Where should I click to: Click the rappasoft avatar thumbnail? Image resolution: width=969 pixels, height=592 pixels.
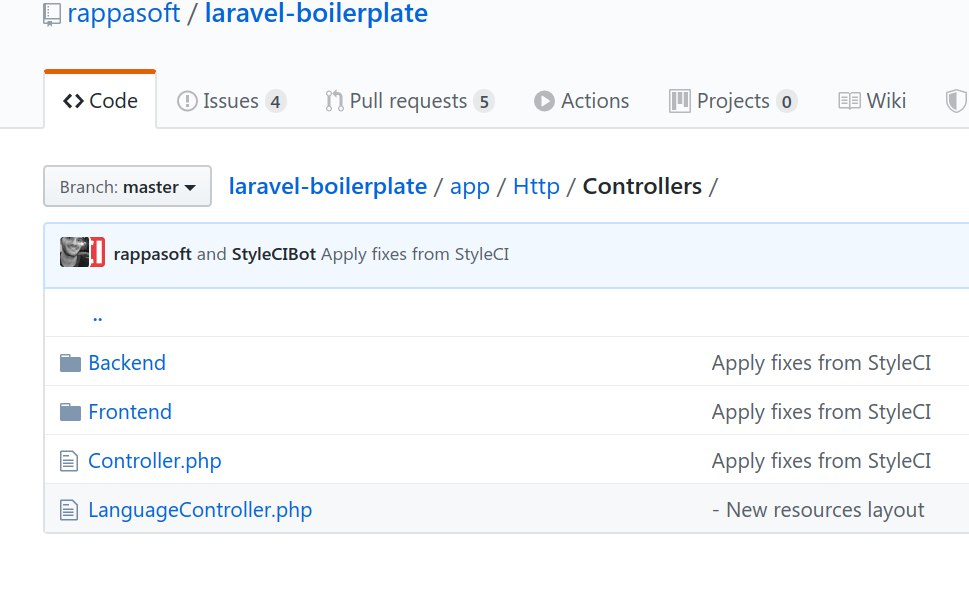tap(74, 252)
